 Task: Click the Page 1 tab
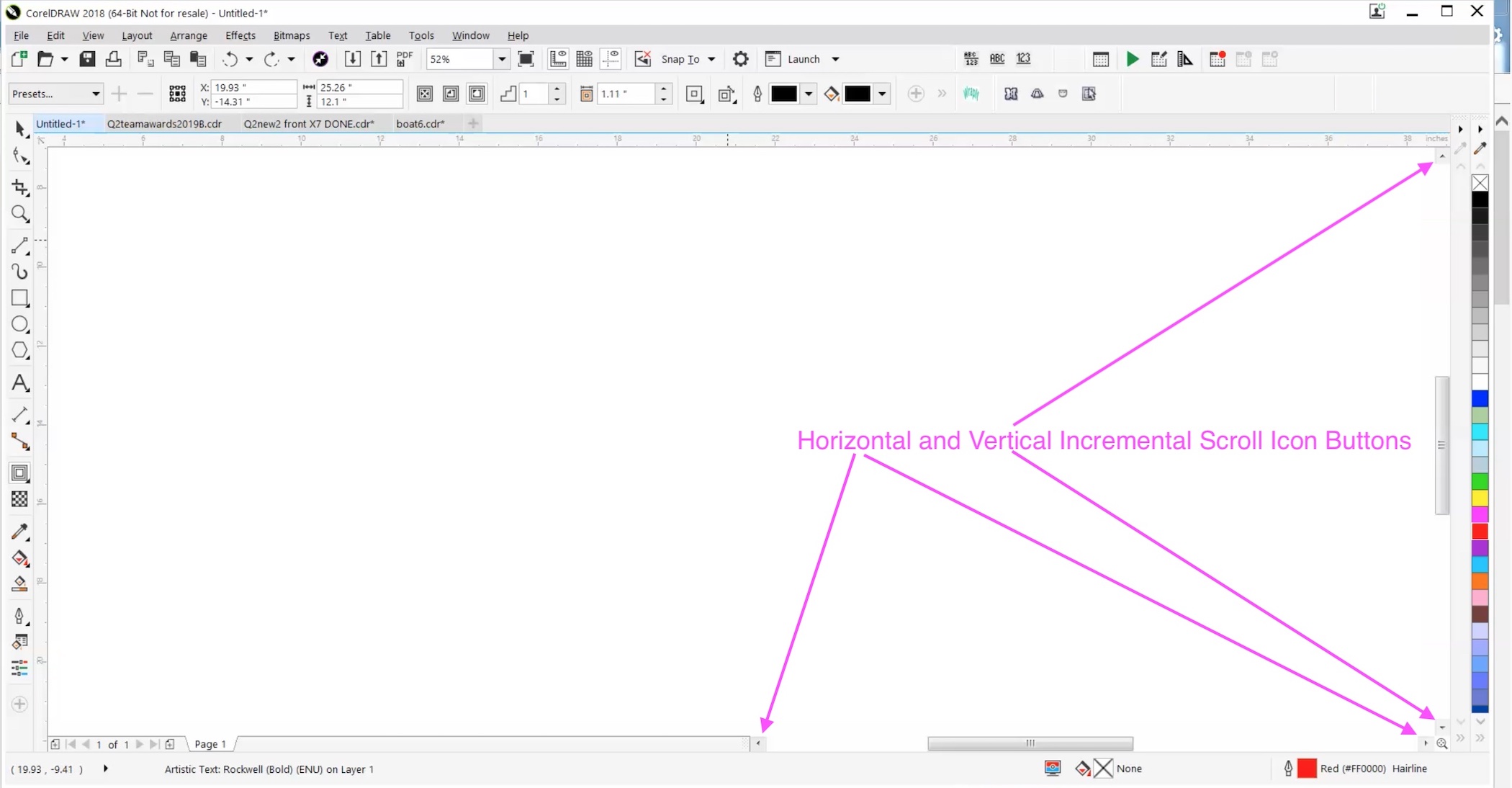(x=210, y=744)
